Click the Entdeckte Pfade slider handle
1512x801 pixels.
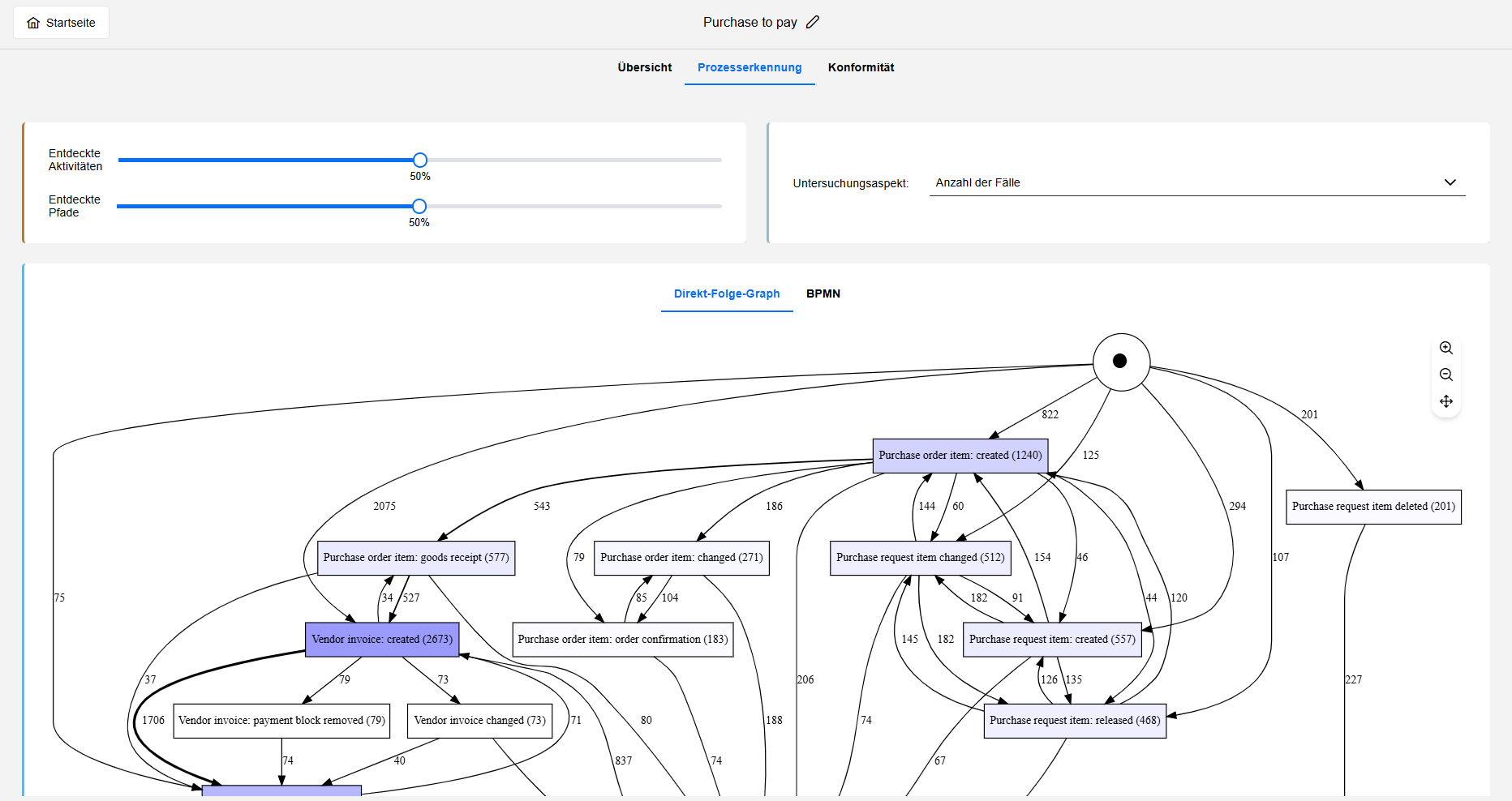(419, 206)
